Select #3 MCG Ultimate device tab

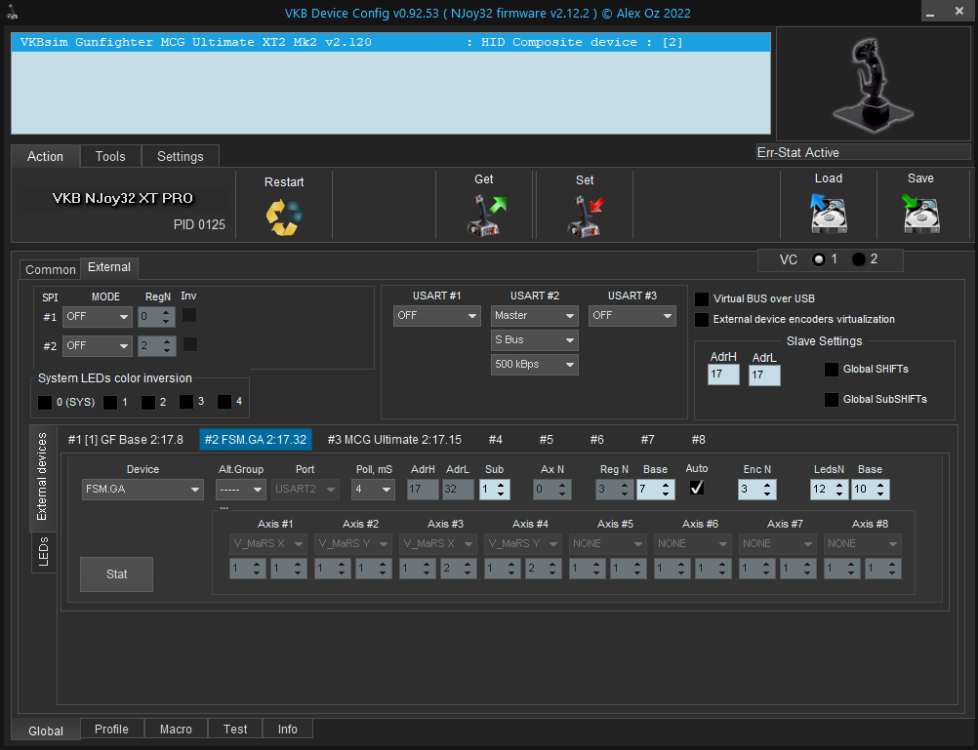point(394,440)
